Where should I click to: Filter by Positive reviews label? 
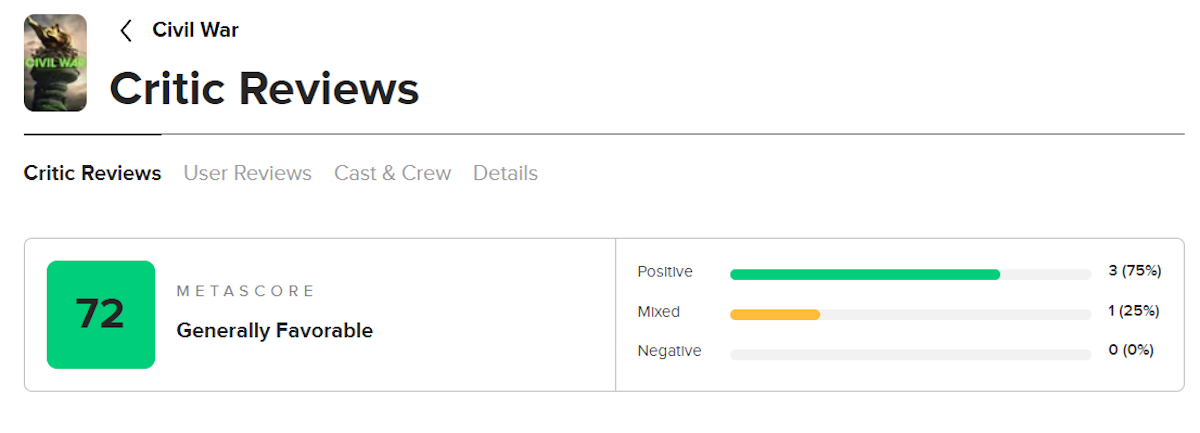click(665, 272)
